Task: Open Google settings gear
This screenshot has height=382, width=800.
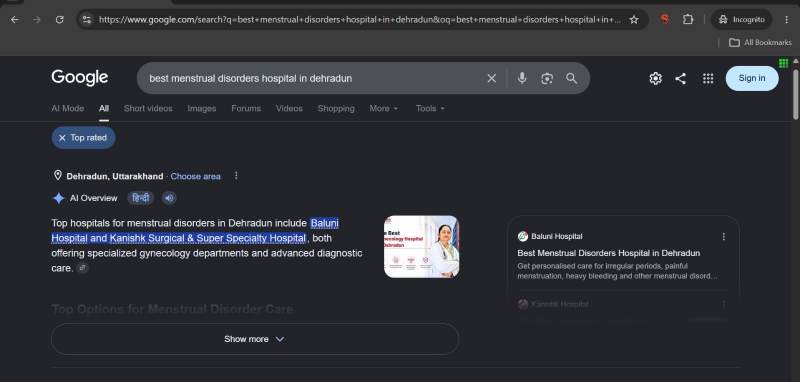Action: point(655,79)
